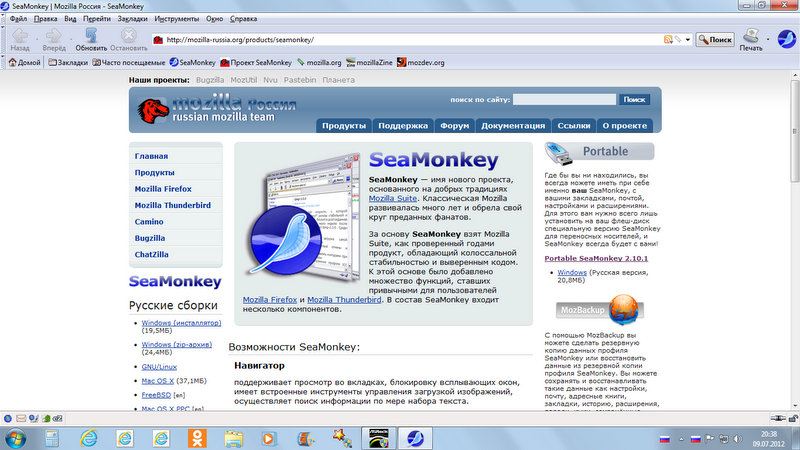Open the mozilla.org bookmark
Viewport: 800px width, 450px height.
[319, 62]
